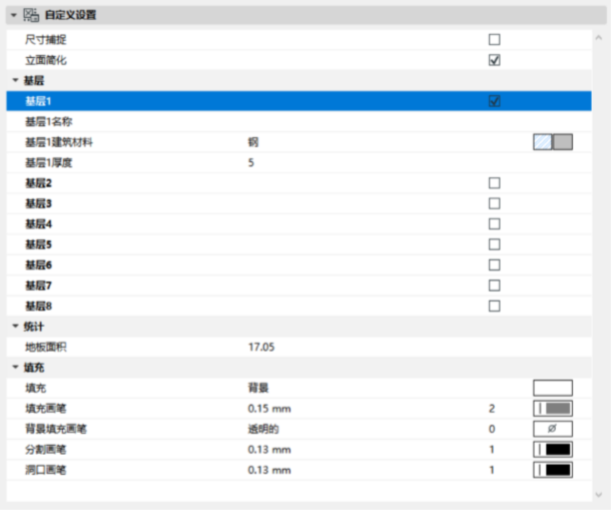Enable the 基层6 checkbox
Image resolution: width=614 pixels, height=513 pixels.
(494, 265)
